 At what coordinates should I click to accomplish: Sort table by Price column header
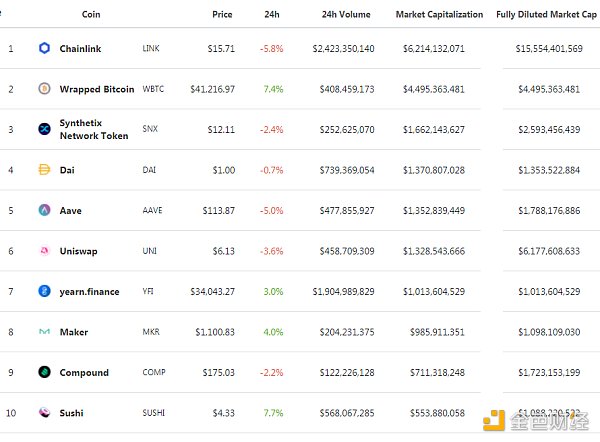(x=222, y=15)
